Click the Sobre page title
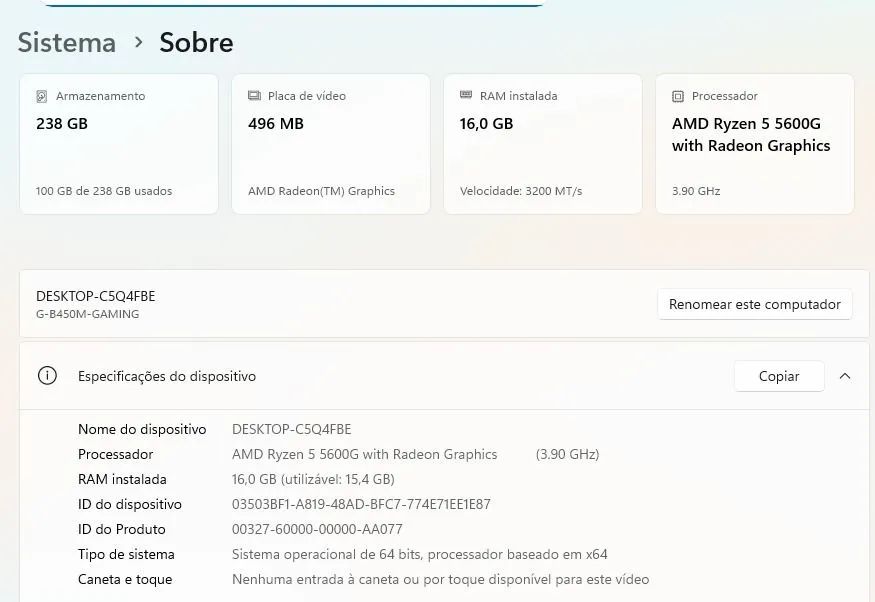 (196, 42)
